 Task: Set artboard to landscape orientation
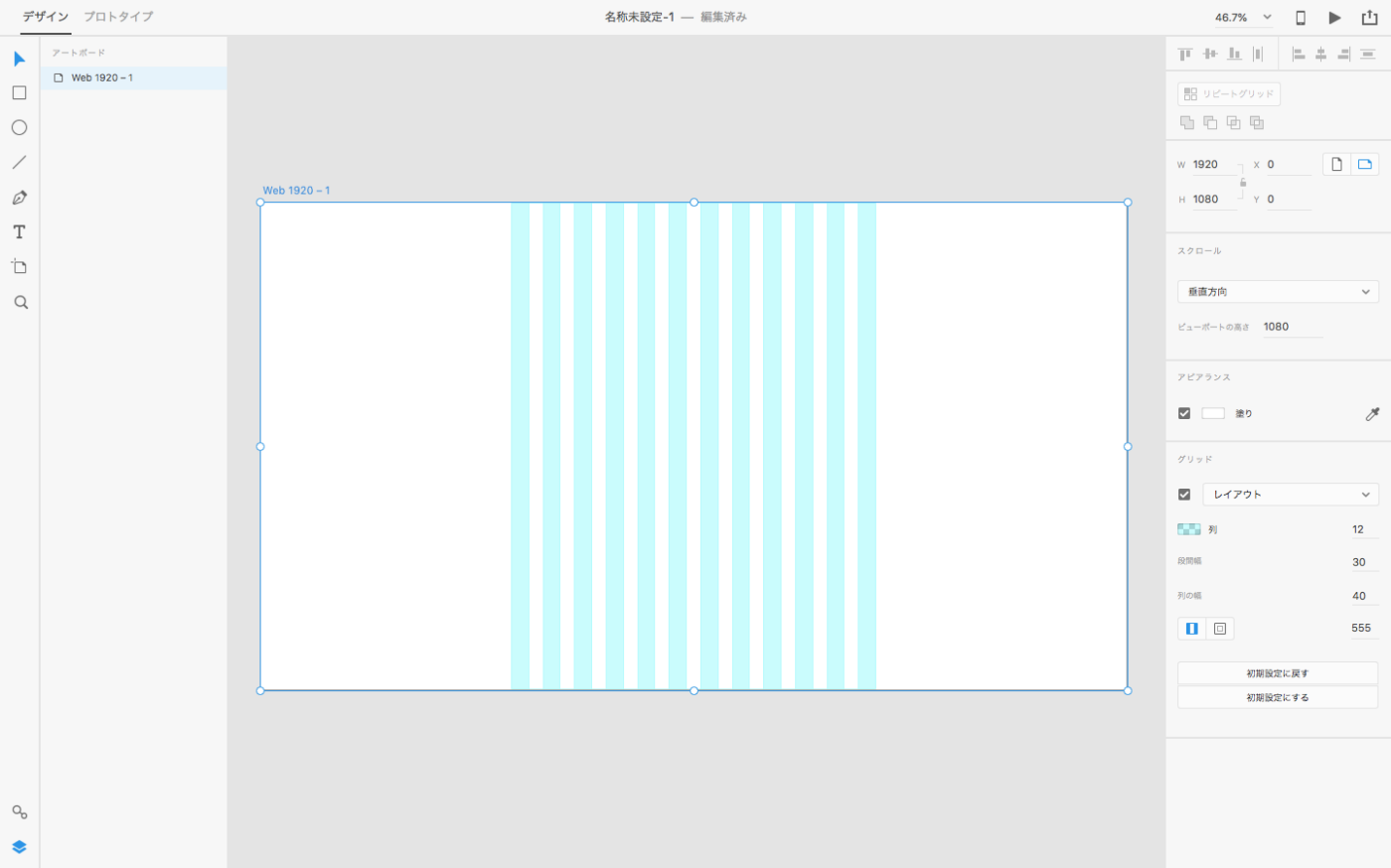pyautogui.click(x=1365, y=164)
